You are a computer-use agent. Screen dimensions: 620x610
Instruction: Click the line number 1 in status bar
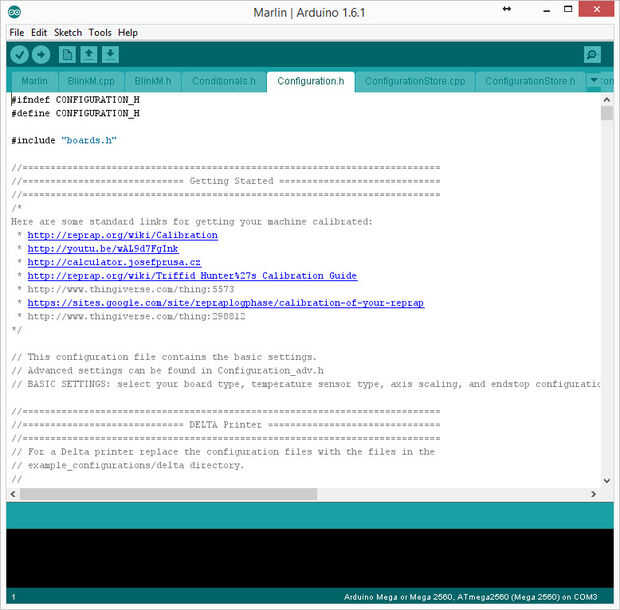click(13, 597)
